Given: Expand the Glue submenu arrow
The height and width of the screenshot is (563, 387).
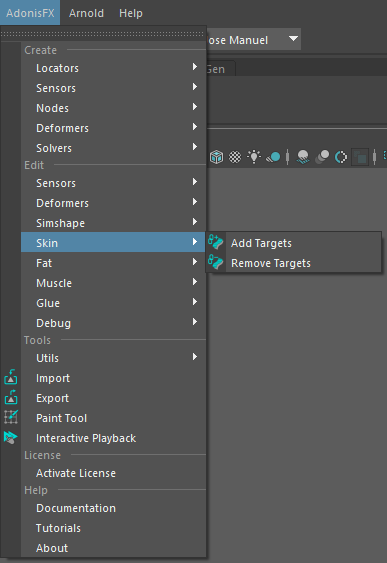Looking at the screenshot, I should pos(195,302).
